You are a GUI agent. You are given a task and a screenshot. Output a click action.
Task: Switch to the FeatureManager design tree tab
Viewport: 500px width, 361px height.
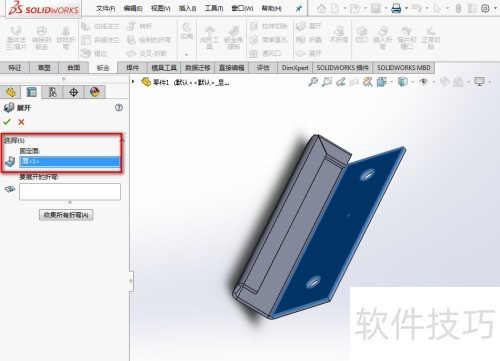[10, 92]
